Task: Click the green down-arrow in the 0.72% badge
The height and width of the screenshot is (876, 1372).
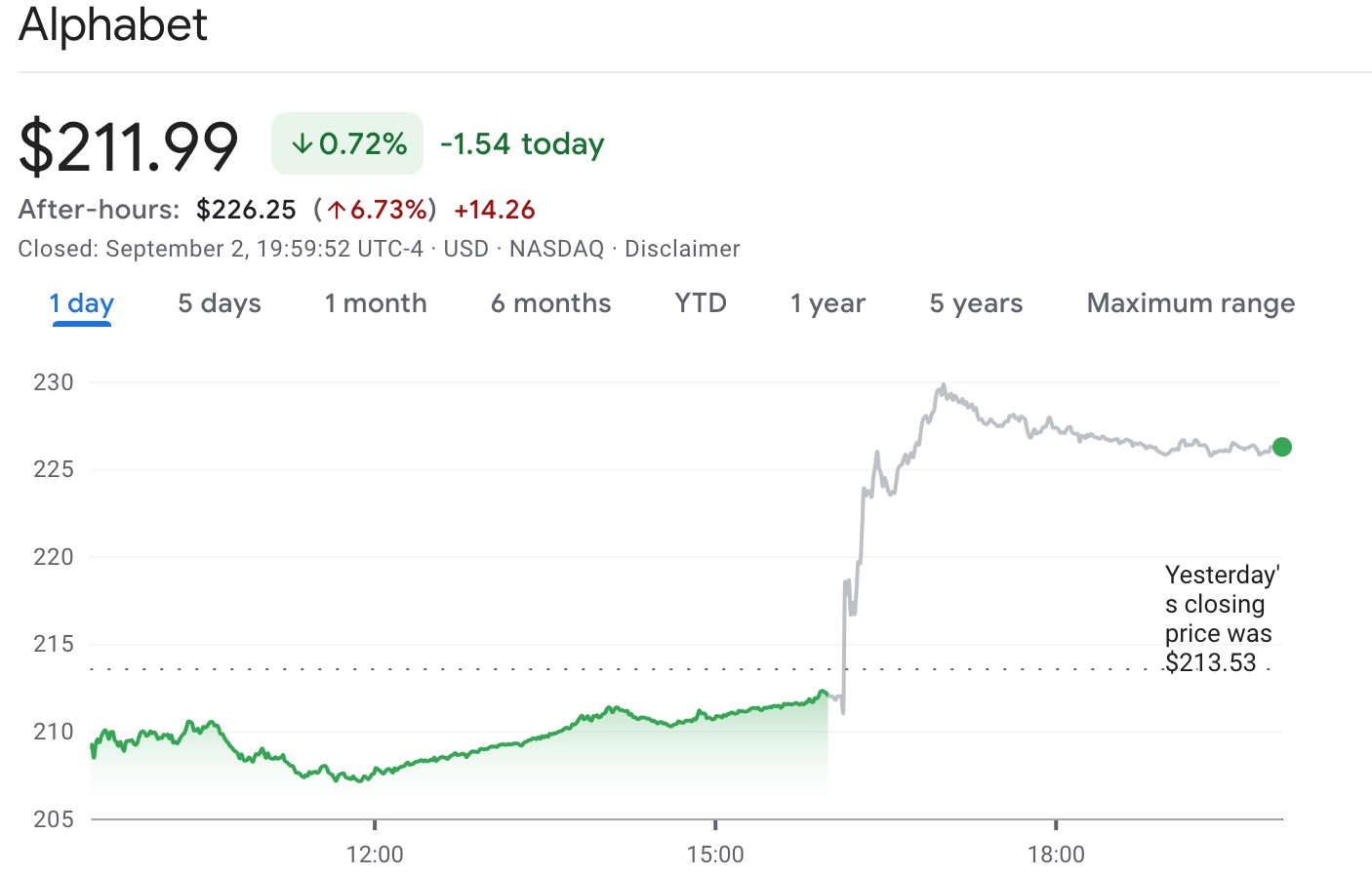Action: (x=303, y=143)
